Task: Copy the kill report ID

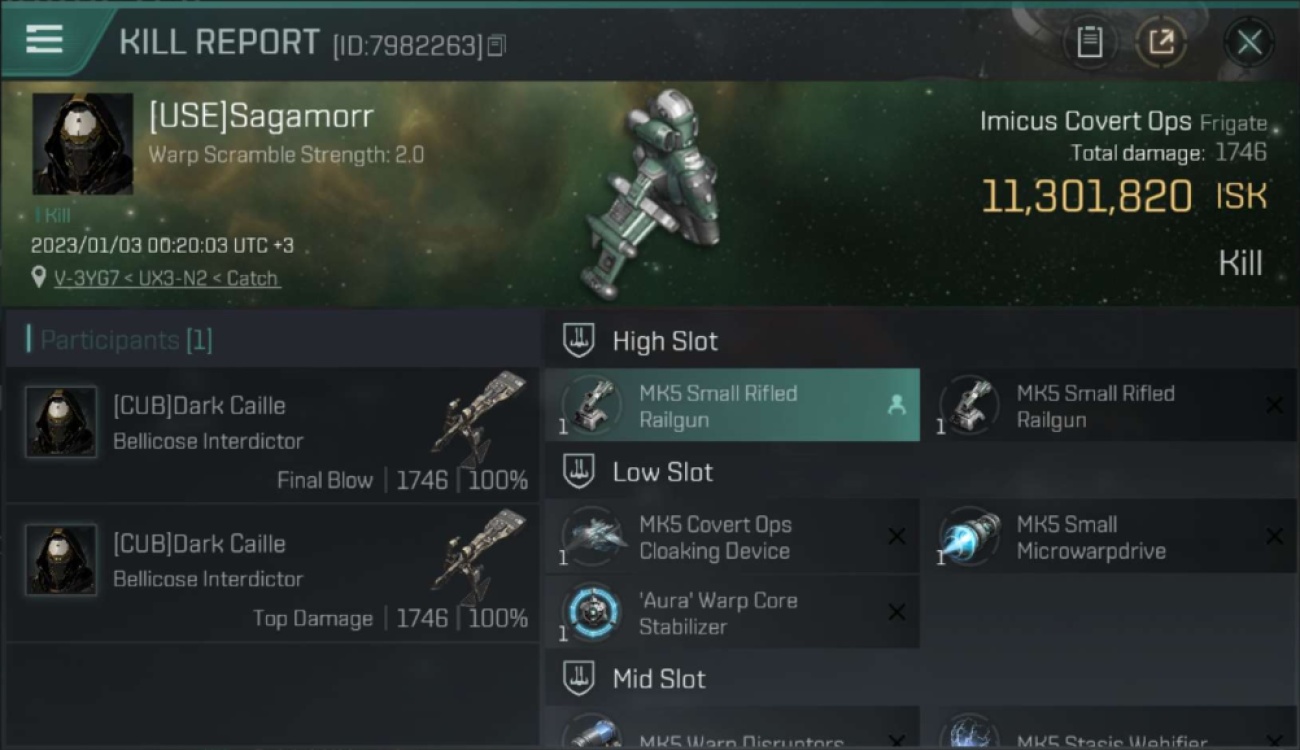Action: pos(496,45)
